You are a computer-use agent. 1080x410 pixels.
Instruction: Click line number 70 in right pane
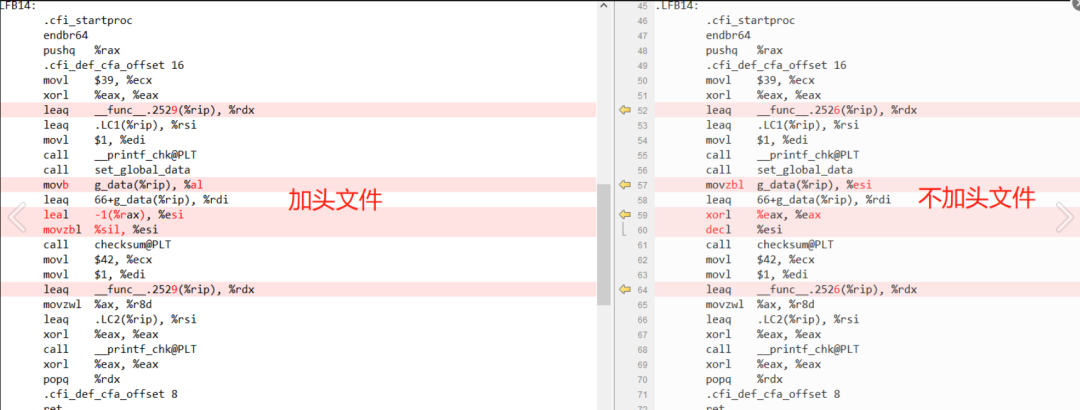[643, 379]
